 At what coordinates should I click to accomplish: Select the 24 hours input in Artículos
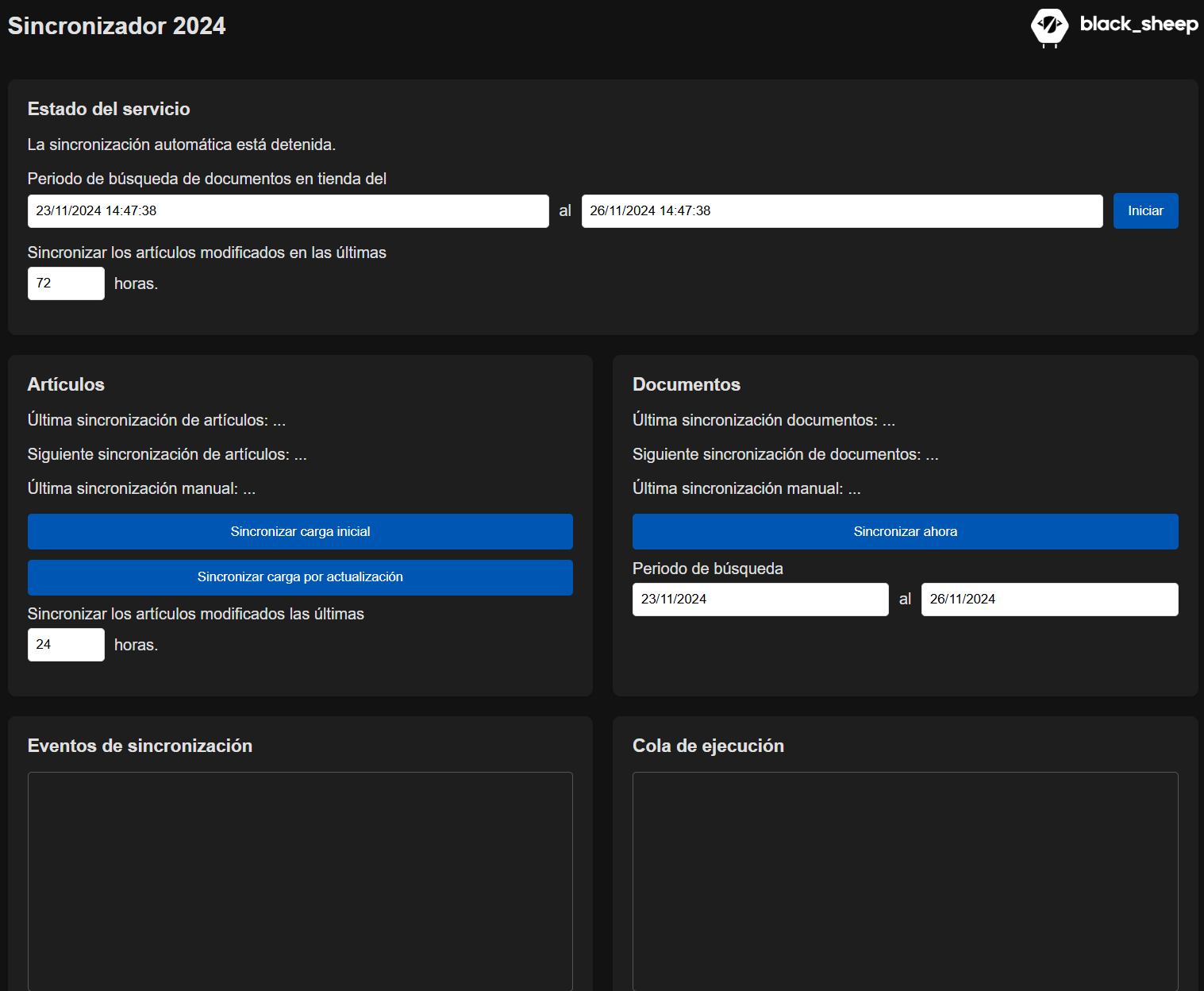point(66,645)
